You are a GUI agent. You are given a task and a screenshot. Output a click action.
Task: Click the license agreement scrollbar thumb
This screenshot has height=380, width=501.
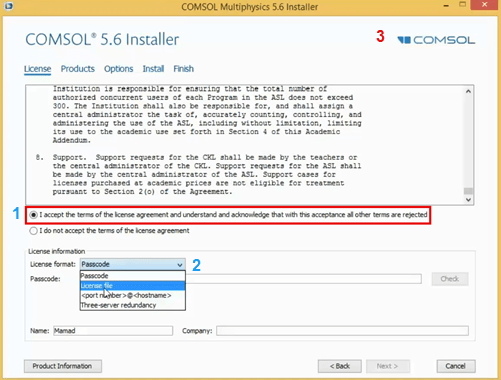point(468,191)
